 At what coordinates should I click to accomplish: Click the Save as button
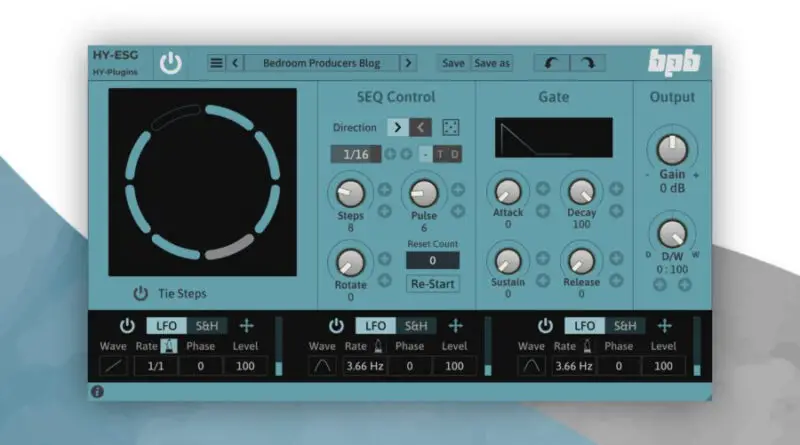tap(492, 63)
